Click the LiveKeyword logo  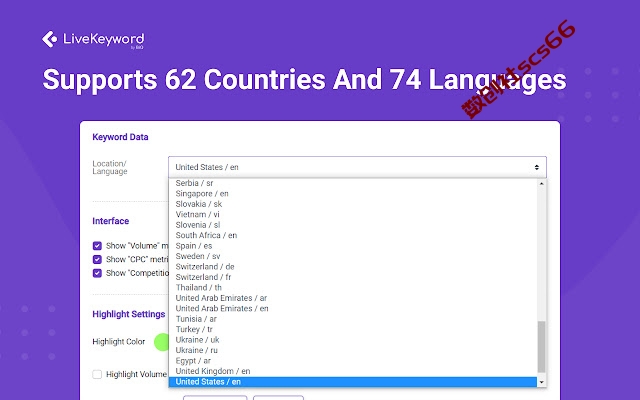coord(93,40)
